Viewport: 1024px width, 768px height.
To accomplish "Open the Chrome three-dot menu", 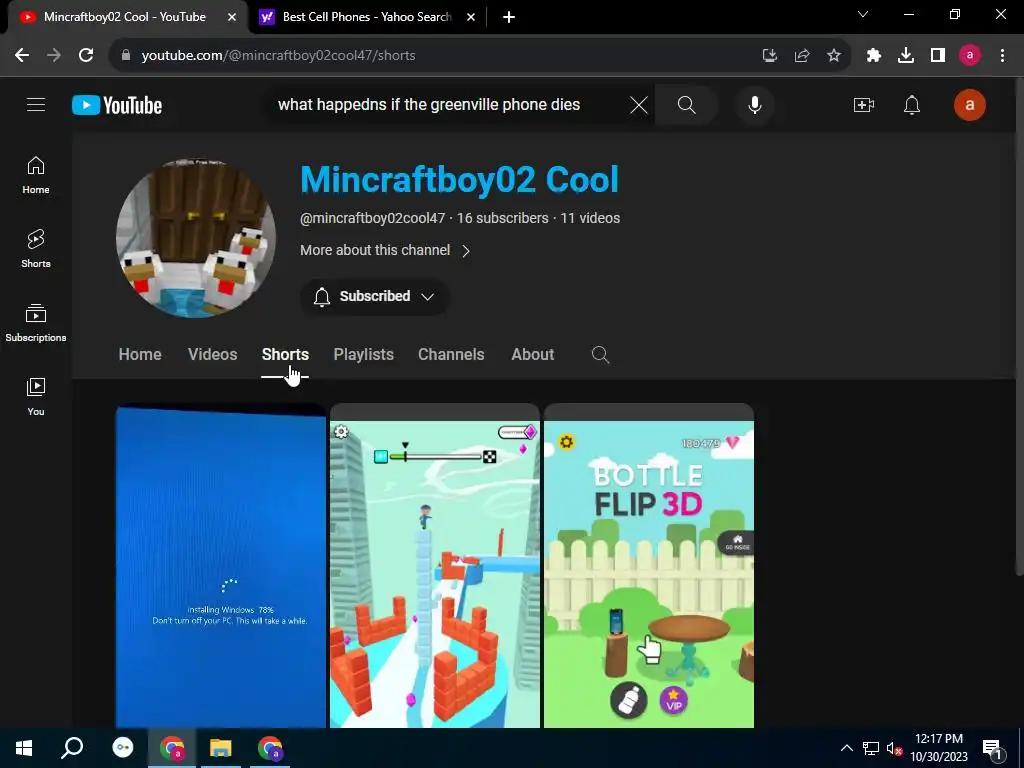I will click(x=1002, y=56).
